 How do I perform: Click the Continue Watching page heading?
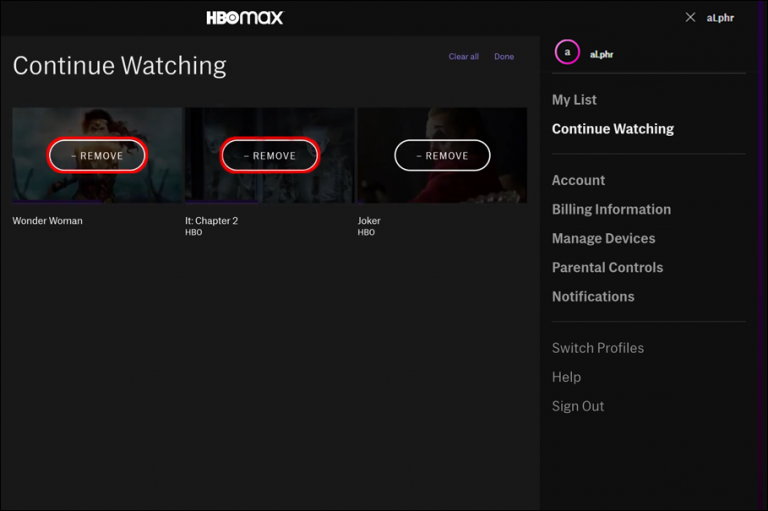pyautogui.click(x=120, y=66)
